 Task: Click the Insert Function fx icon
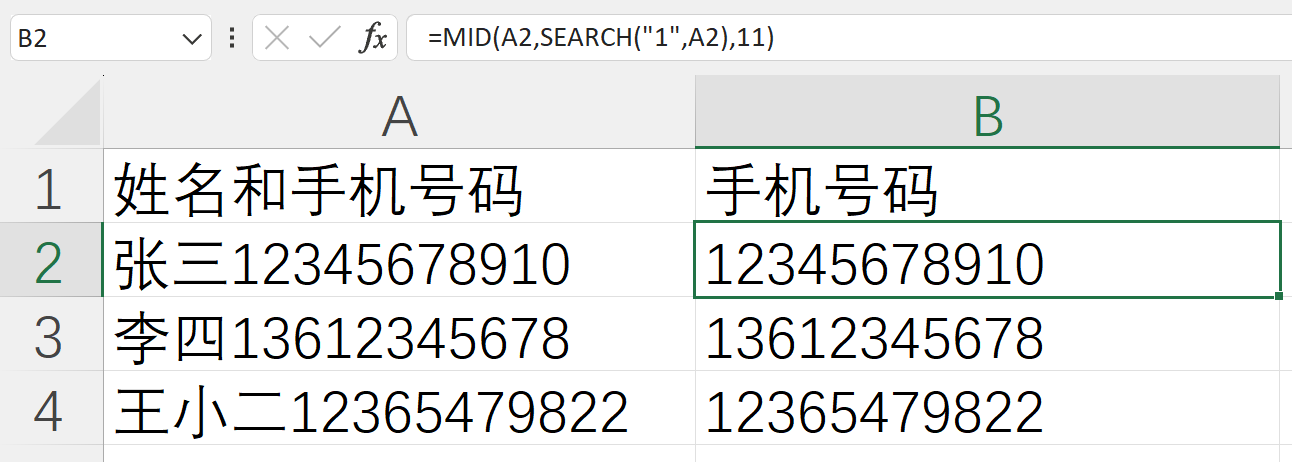(x=373, y=39)
